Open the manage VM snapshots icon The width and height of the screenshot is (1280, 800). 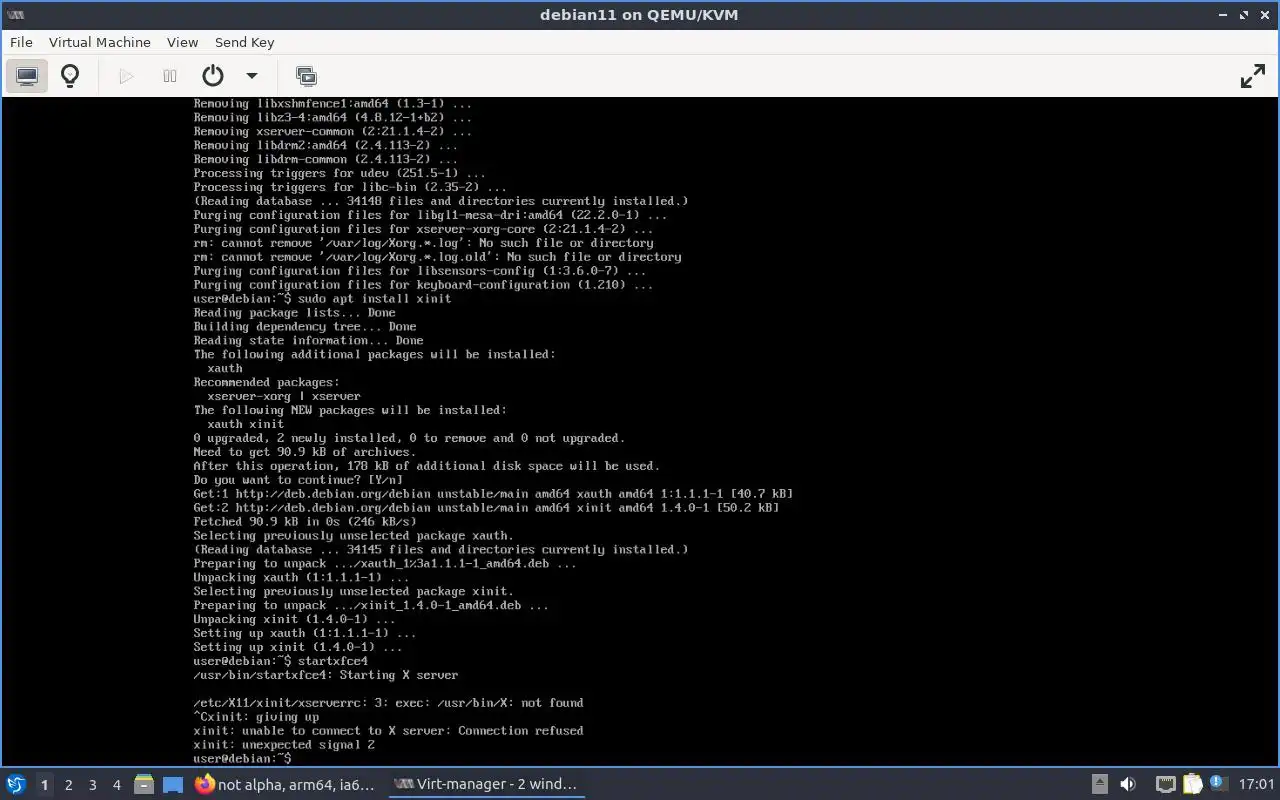(306, 76)
